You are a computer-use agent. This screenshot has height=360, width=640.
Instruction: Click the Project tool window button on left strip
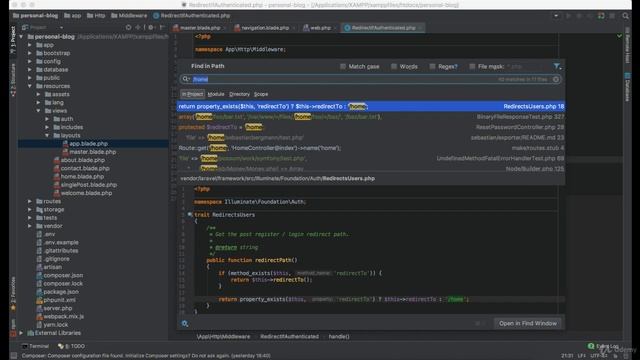(13, 40)
